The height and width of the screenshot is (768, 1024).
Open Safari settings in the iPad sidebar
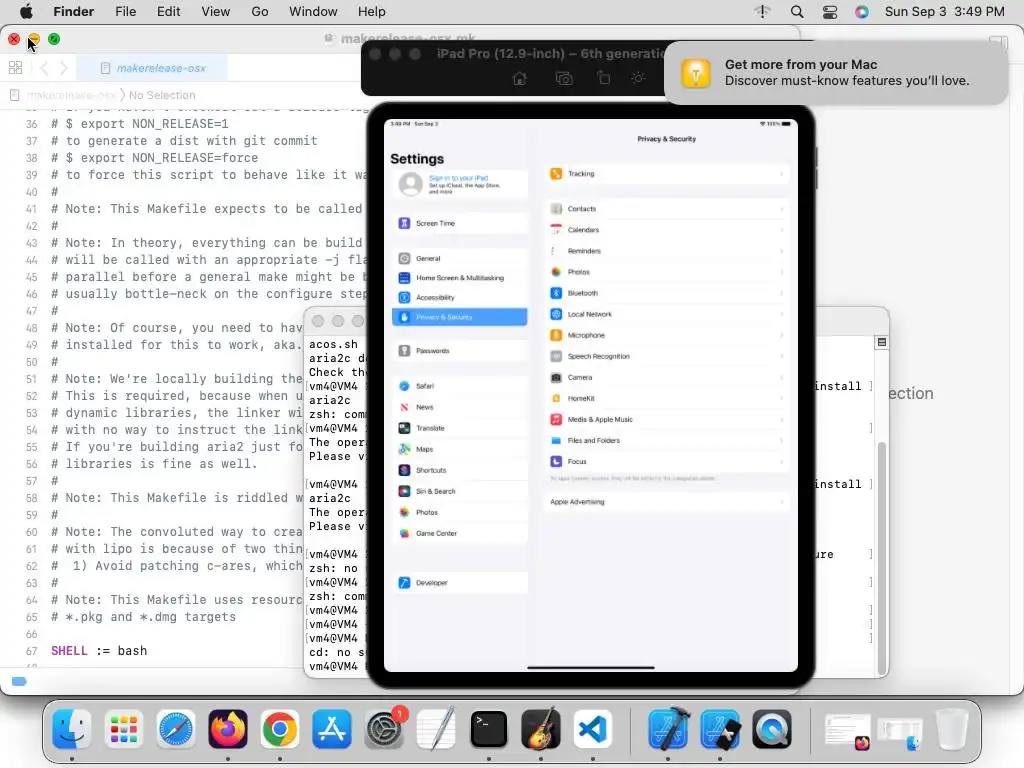pyautogui.click(x=460, y=386)
